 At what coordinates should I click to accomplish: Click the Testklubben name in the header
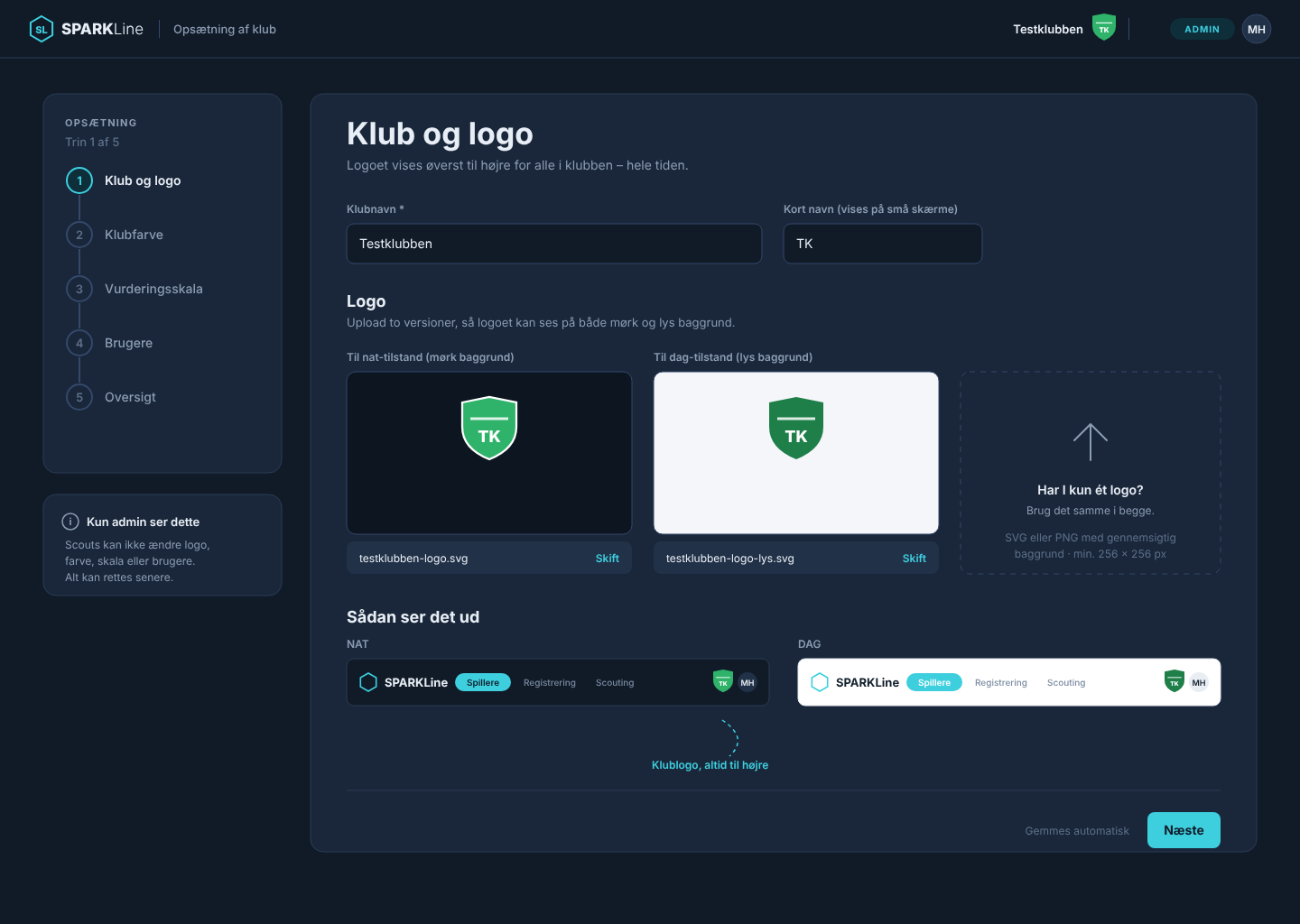pos(1048,29)
